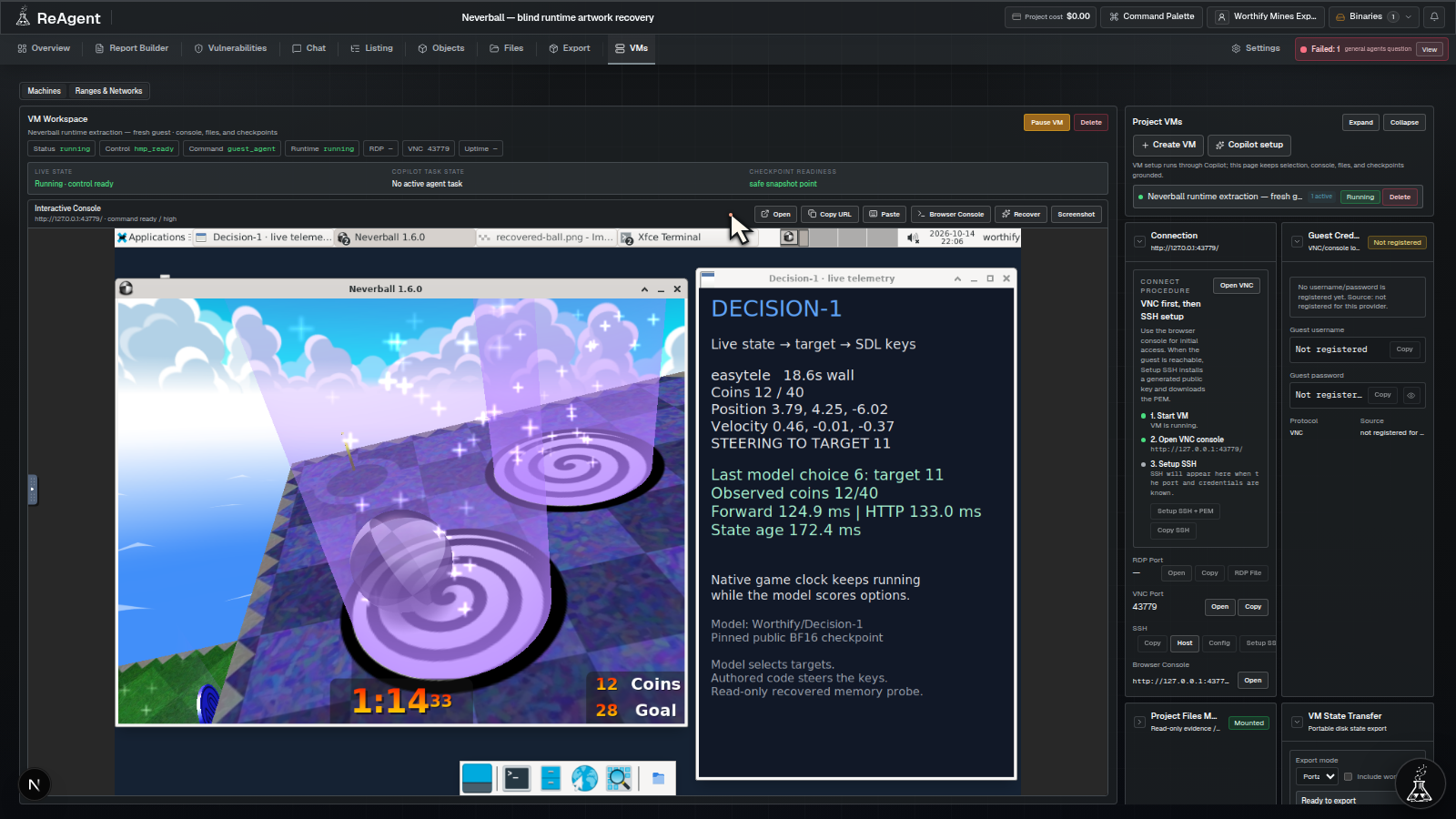The width and height of the screenshot is (1456, 819).
Task: Copy the VNC Port 43779 value
Action: (1253, 607)
